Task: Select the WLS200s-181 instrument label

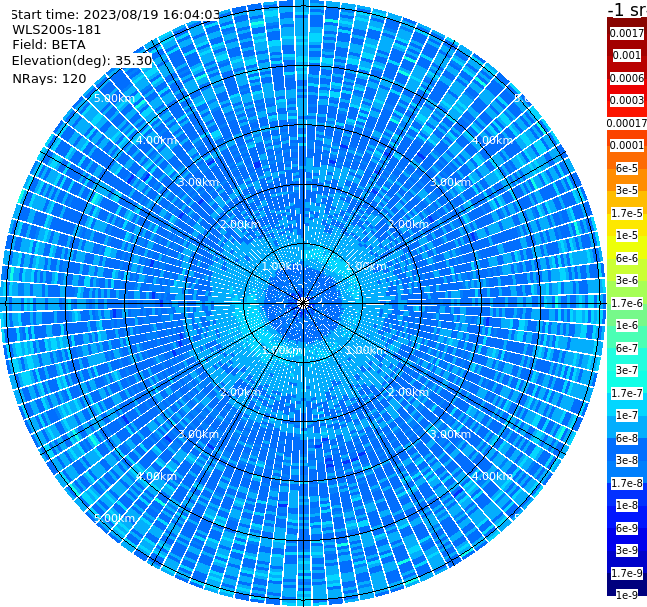Action: (x=57, y=30)
